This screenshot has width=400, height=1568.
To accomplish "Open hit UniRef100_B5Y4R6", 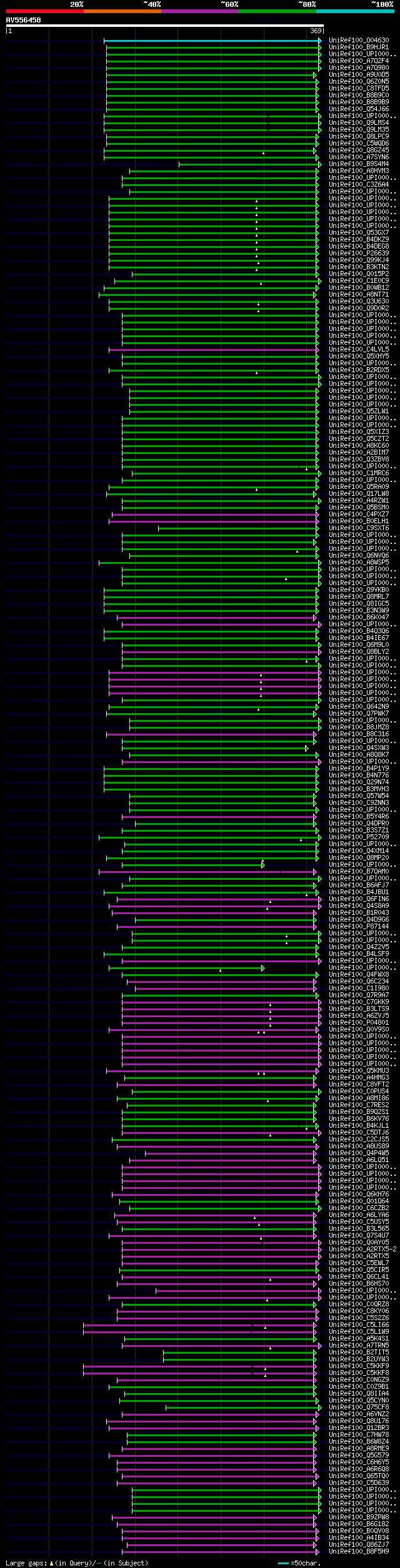I will (359, 817).
